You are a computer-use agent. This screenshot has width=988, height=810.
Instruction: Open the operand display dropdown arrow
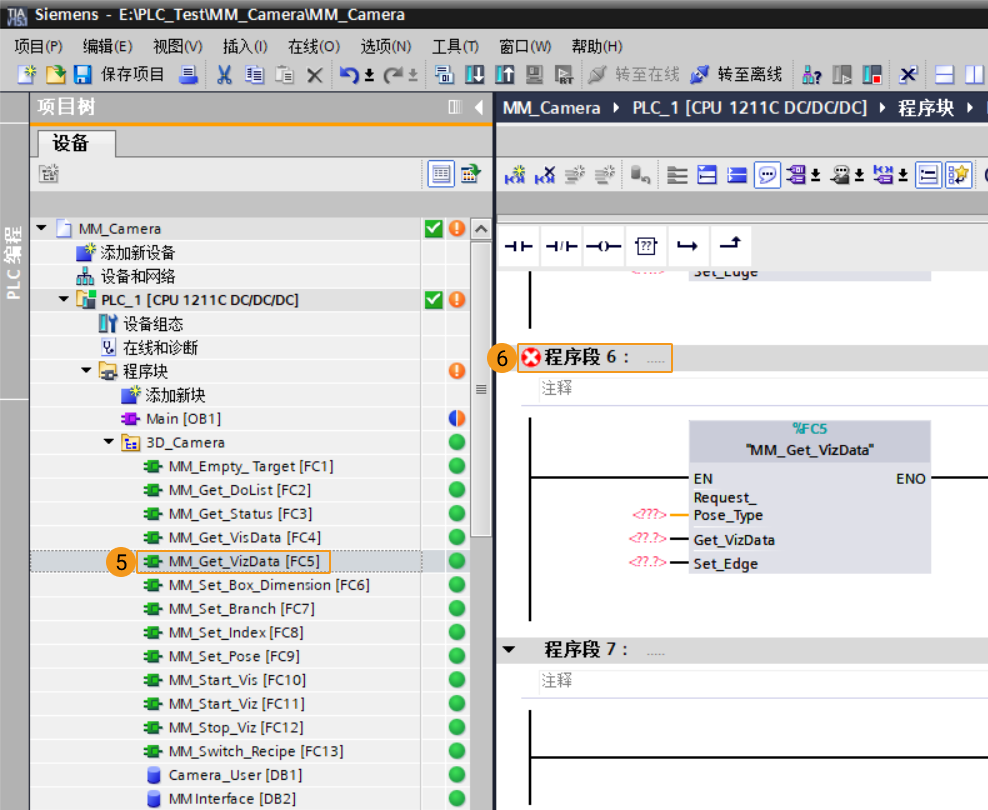pyautogui.click(x=815, y=176)
